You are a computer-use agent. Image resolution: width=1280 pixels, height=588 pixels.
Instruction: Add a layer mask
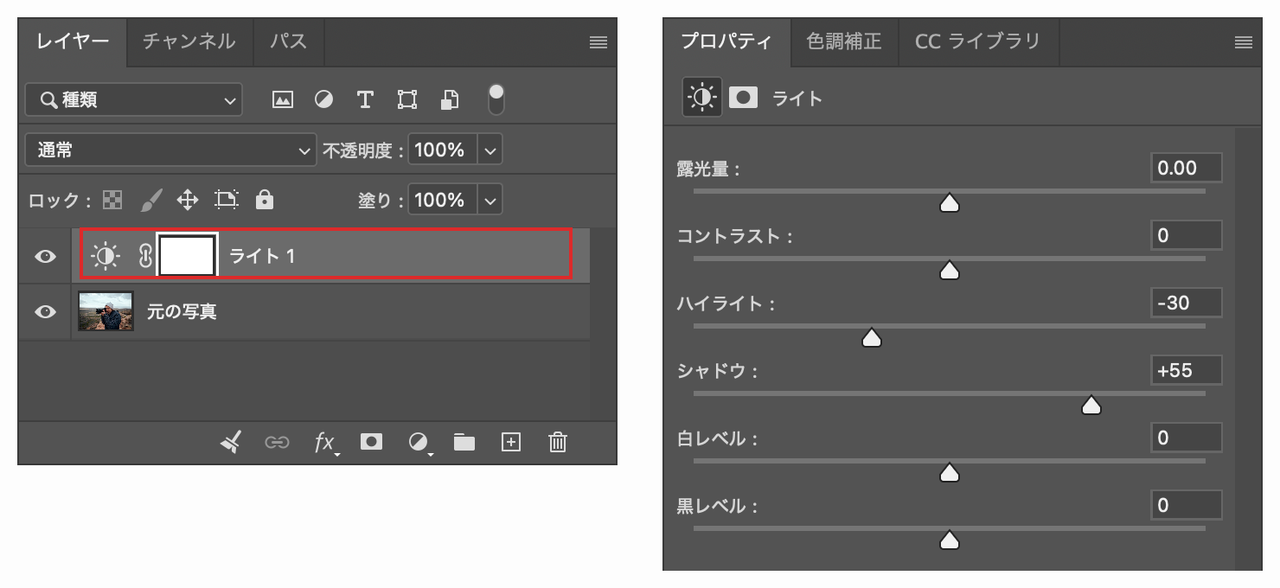pos(371,441)
